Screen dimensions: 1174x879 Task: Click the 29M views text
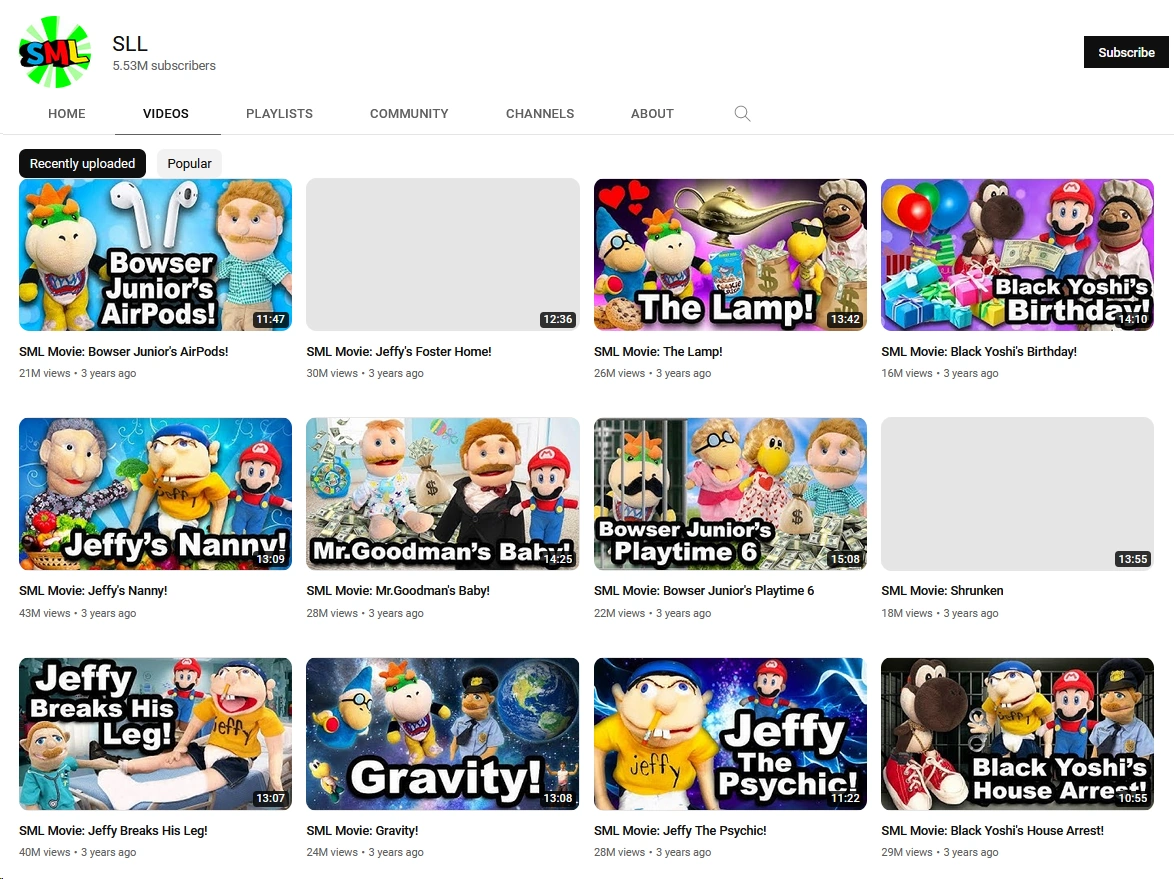point(907,853)
